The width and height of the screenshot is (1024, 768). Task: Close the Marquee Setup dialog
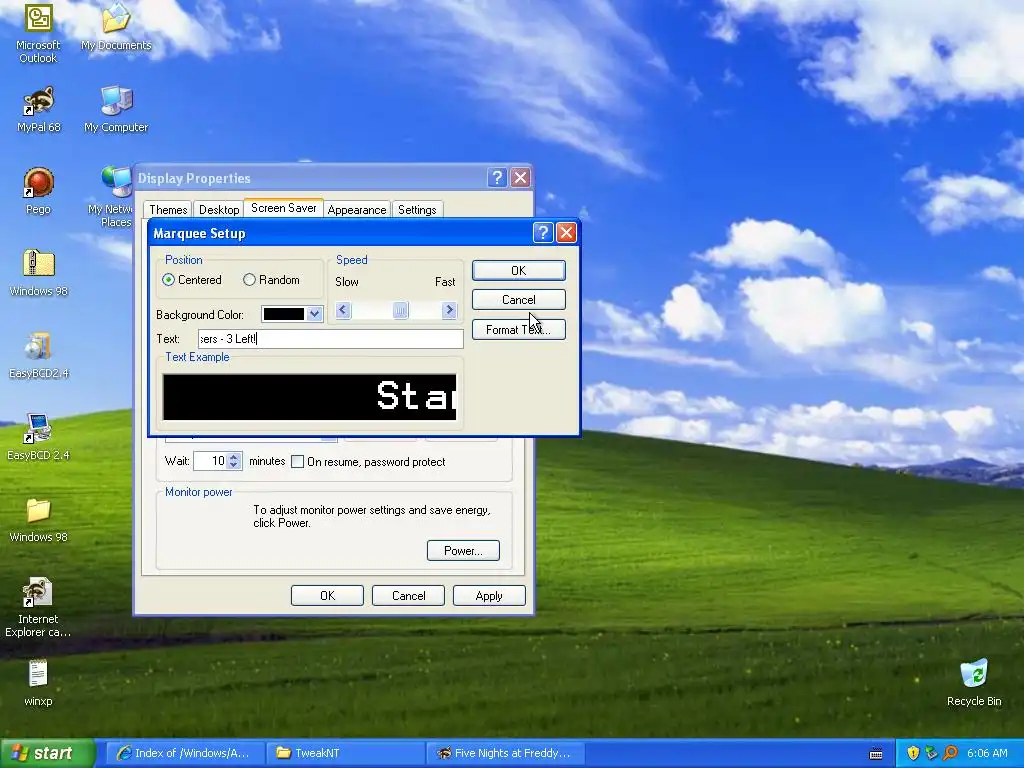coord(566,232)
